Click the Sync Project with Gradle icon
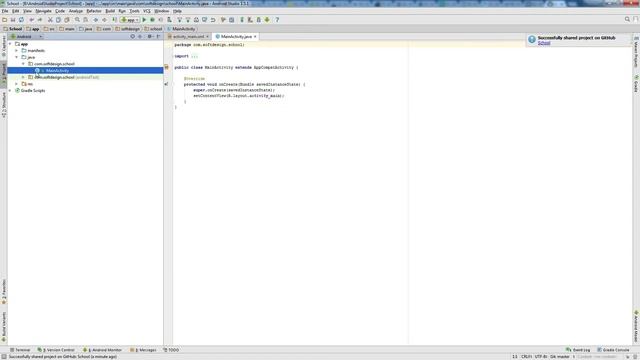Screen dimensions: 640x360 tap(242, 20)
